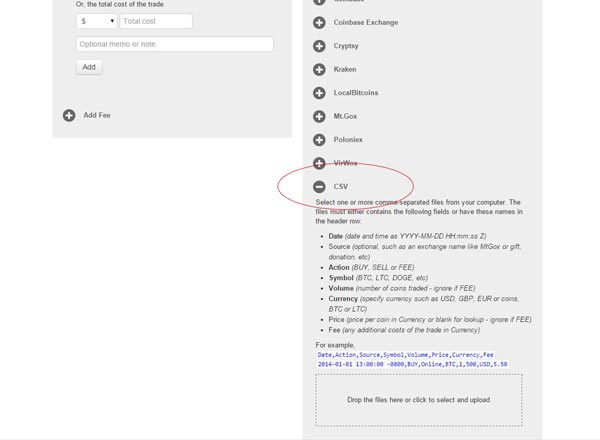Image resolution: width=600 pixels, height=440 pixels.
Task: Click the Fee field description bullet
Action: [404, 330]
